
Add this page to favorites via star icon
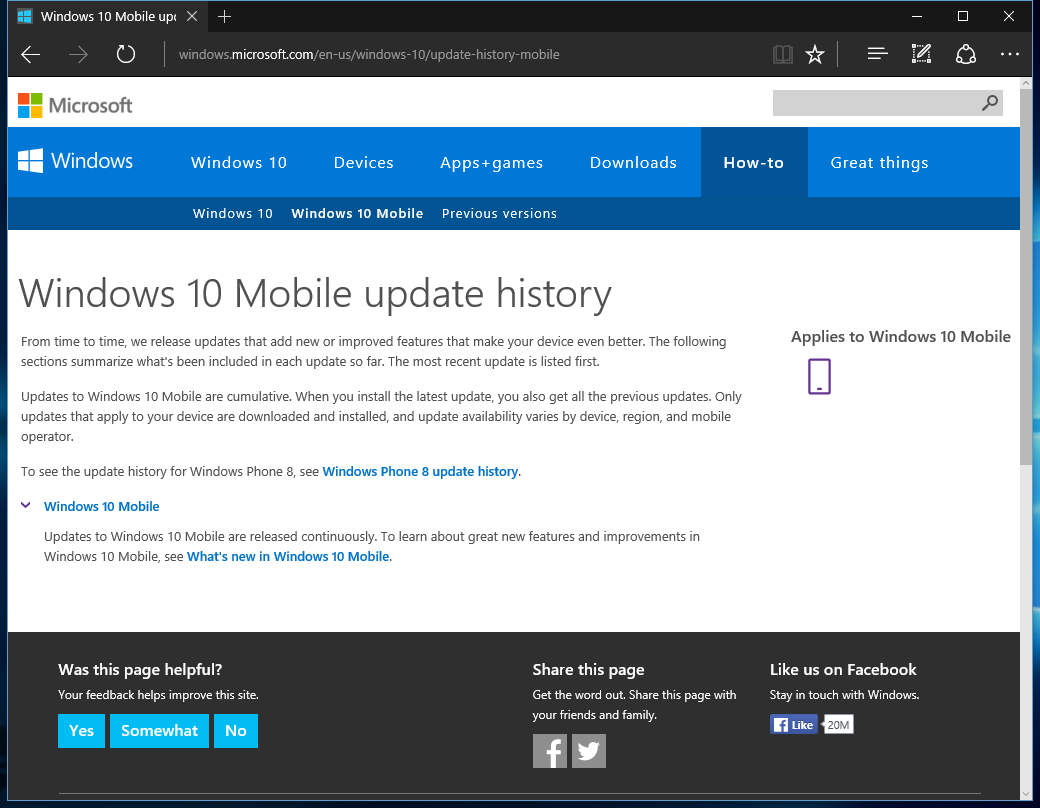click(x=815, y=54)
